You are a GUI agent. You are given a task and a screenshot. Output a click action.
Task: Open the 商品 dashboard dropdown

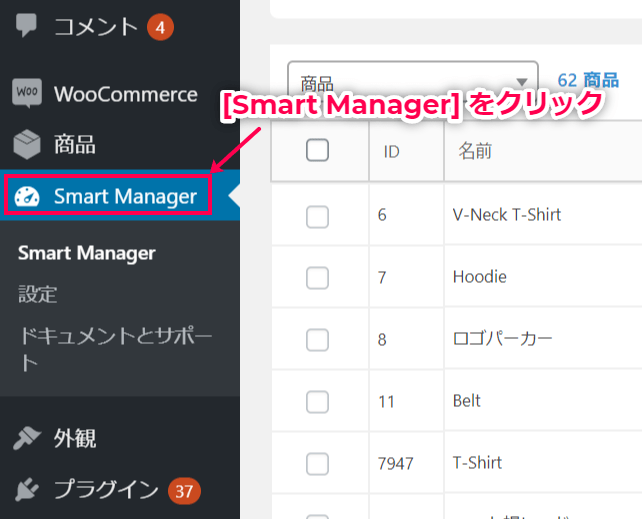[x=413, y=81]
